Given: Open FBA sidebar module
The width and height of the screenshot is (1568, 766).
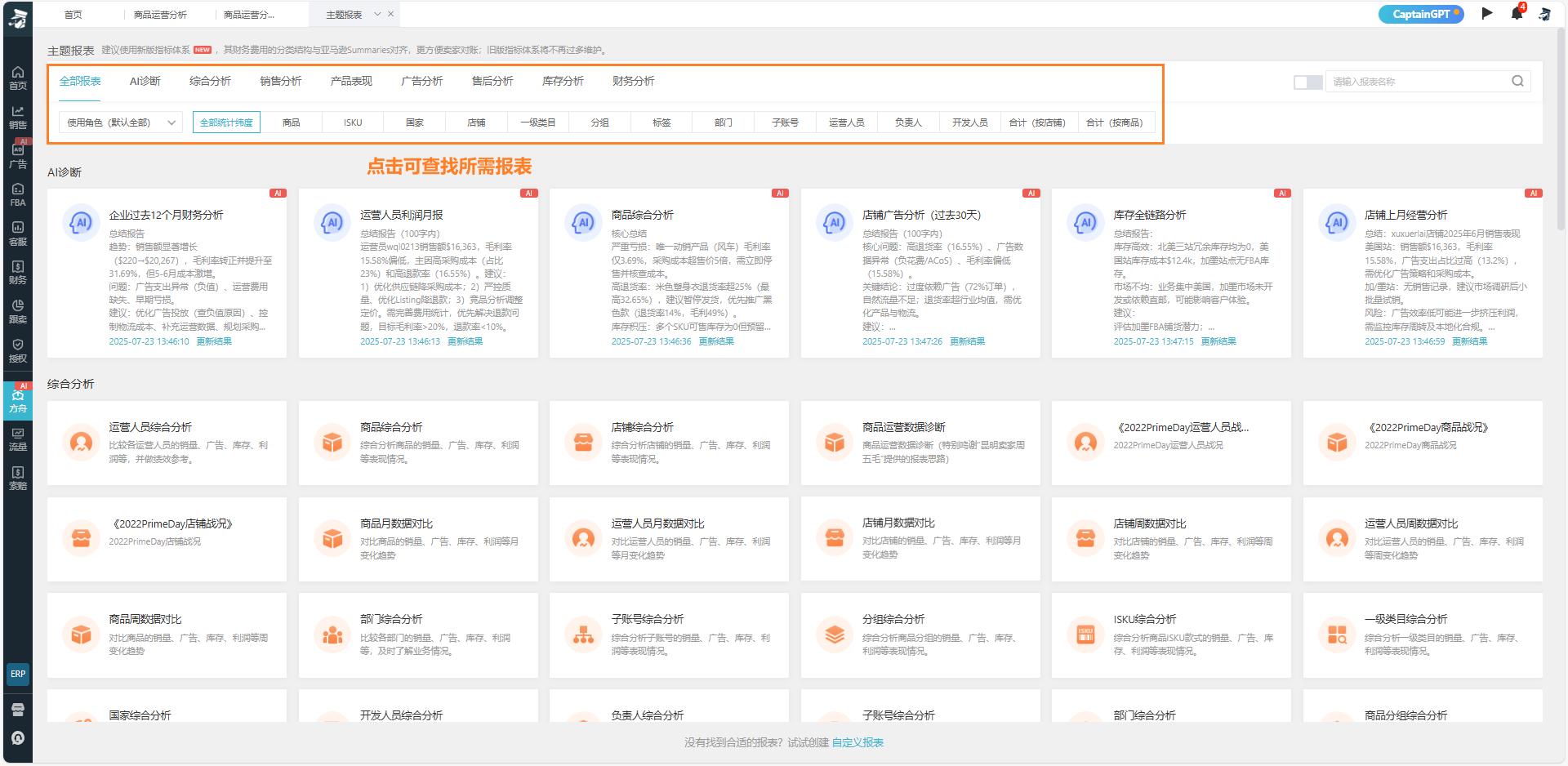Looking at the screenshot, I should tap(18, 195).
